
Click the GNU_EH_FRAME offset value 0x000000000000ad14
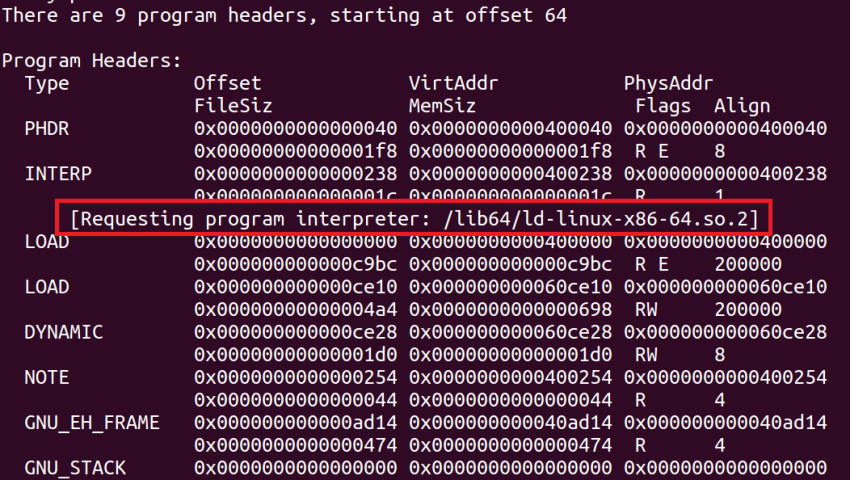click(295, 423)
